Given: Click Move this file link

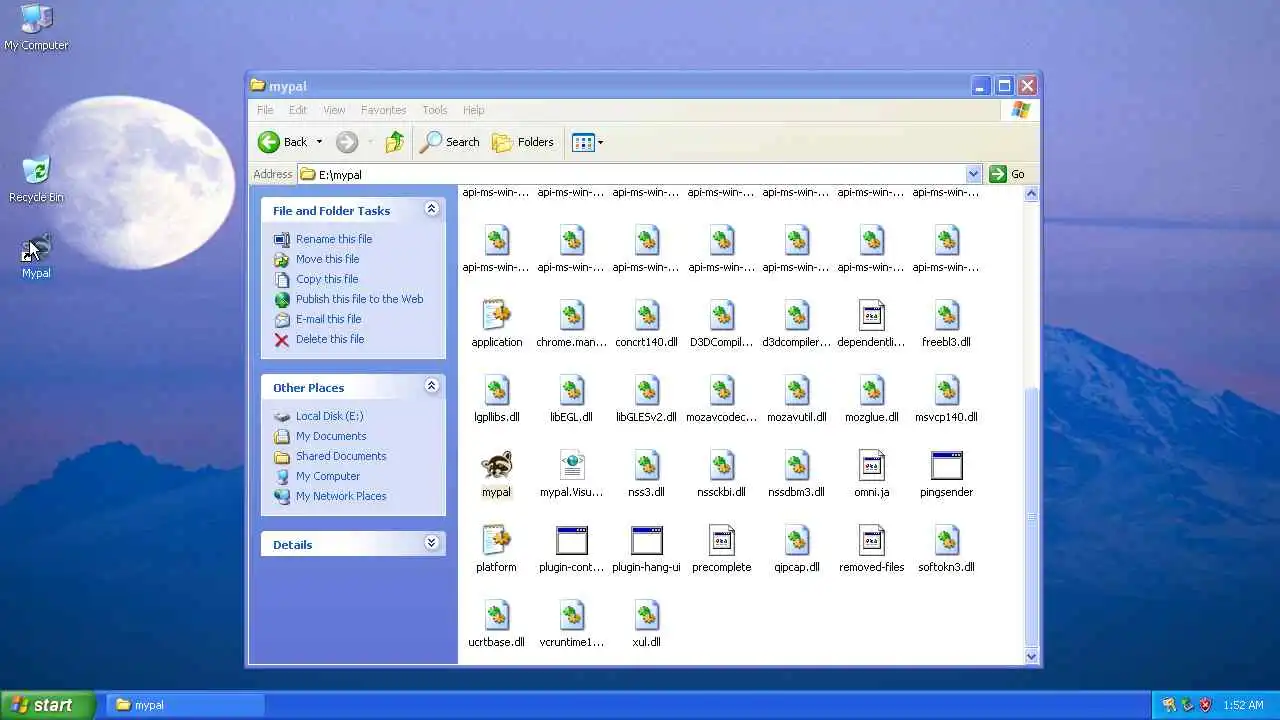Looking at the screenshot, I should pos(327,259).
